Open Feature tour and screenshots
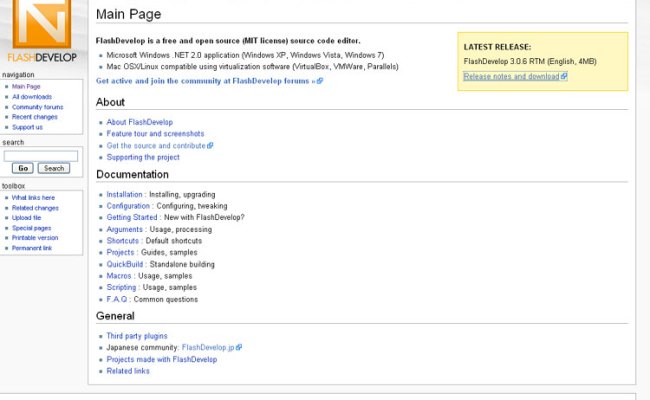650x400 pixels. click(x=155, y=134)
